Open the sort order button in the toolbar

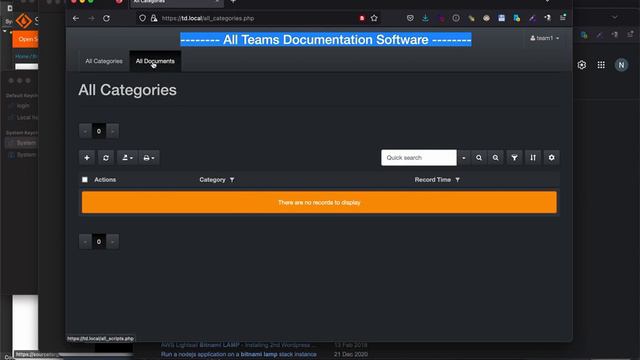[533, 158]
